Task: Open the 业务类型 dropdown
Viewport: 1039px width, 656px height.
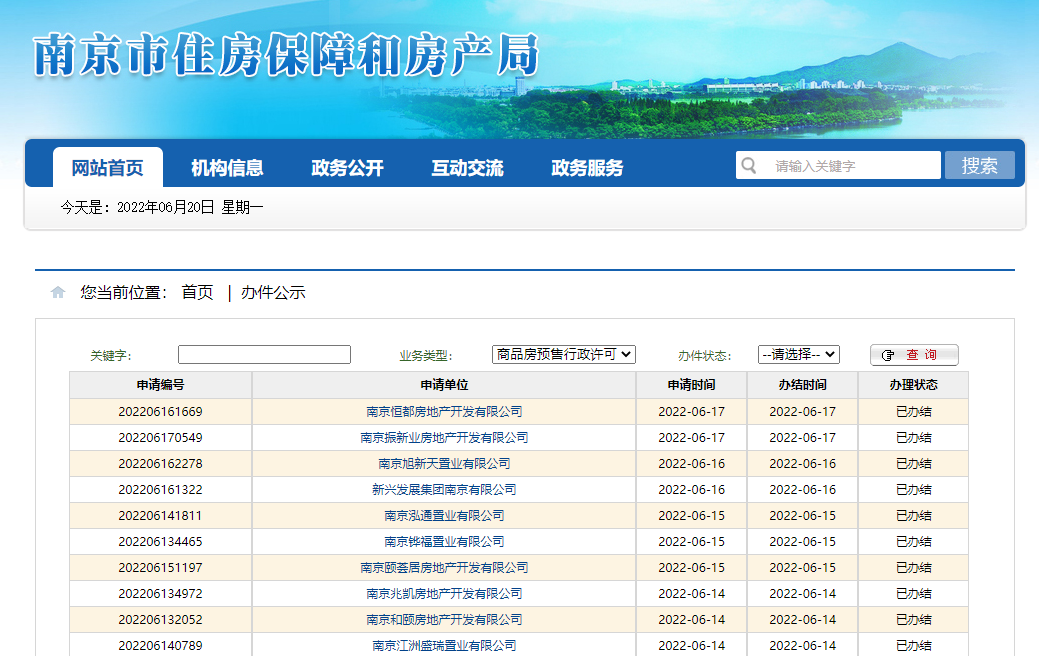Action: pyautogui.click(x=564, y=354)
